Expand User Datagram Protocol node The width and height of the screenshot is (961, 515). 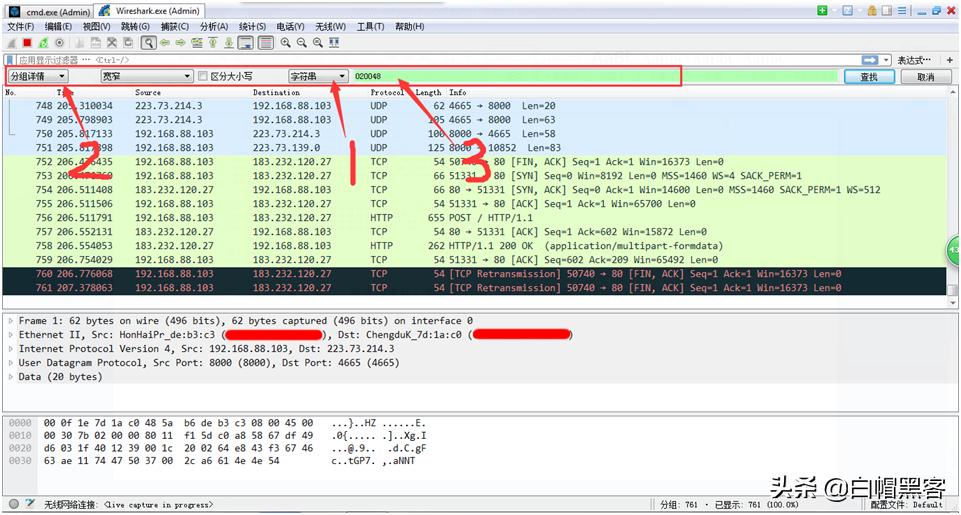click(10, 363)
